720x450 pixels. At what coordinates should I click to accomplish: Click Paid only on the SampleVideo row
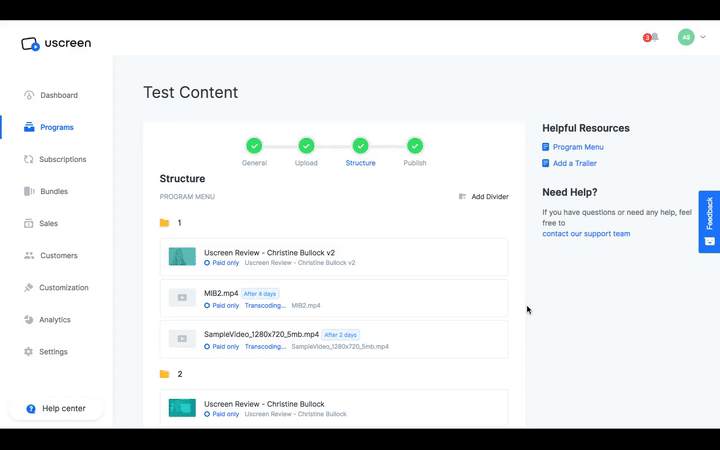222,347
